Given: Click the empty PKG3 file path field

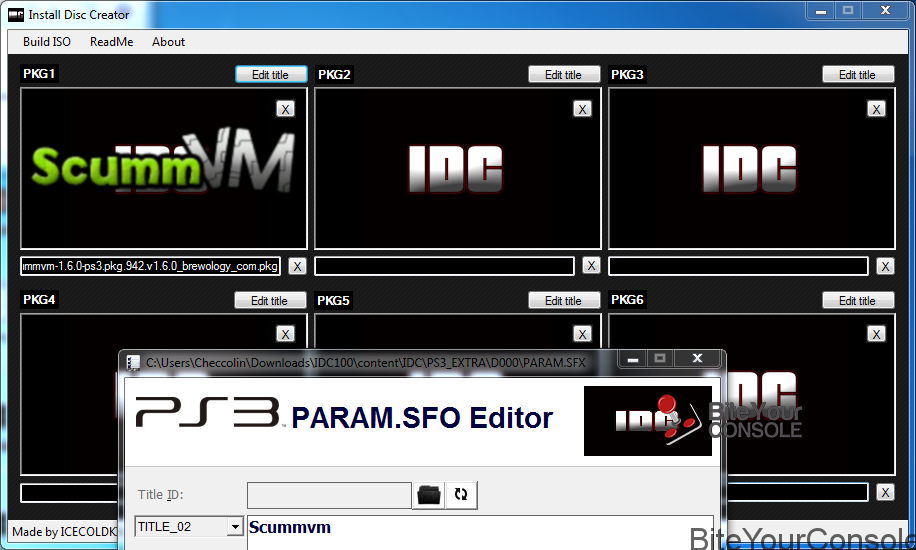Looking at the screenshot, I should (738, 266).
